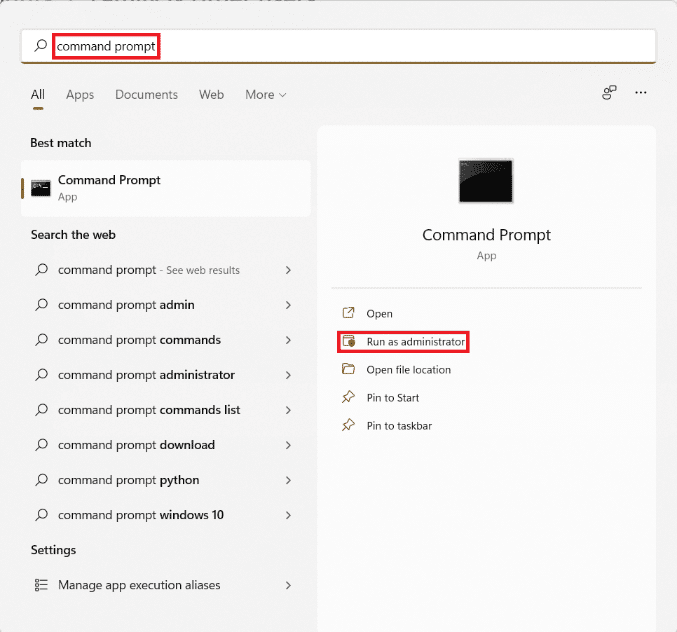Switch to the Documents tab
The image size is (677, 632).
click(x=146, y=95)
